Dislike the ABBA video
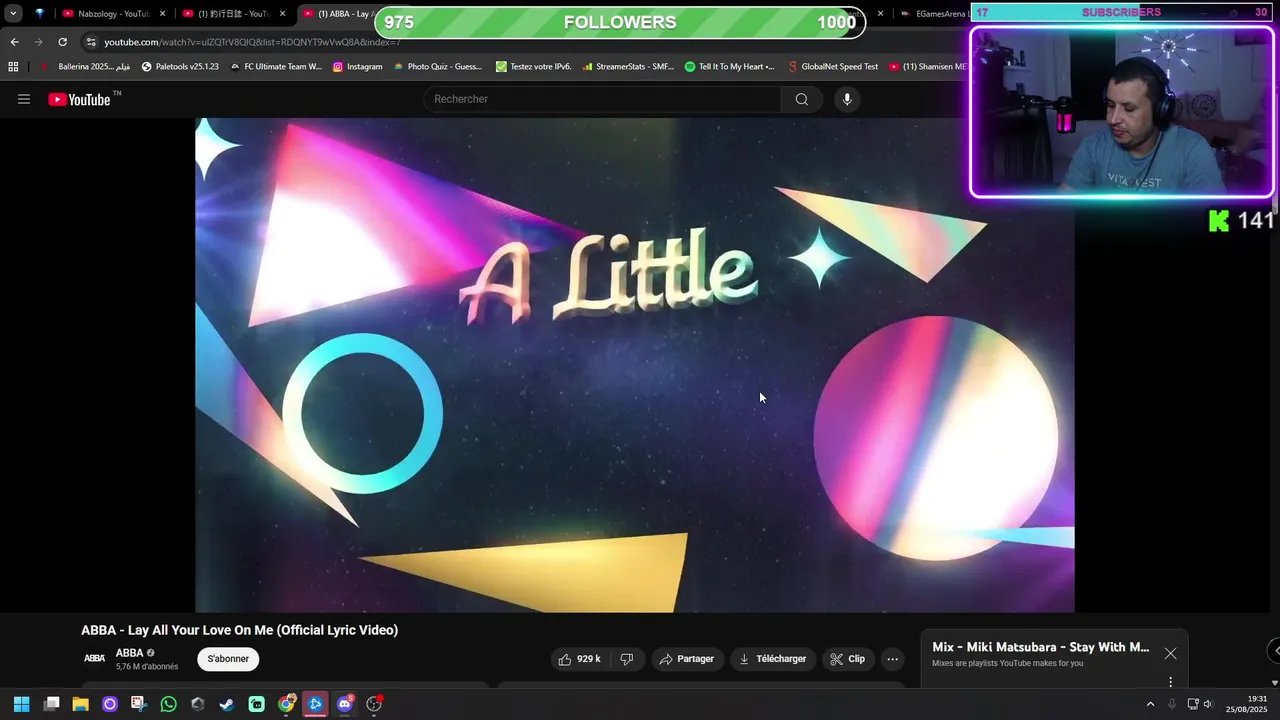 coord(627,659)
